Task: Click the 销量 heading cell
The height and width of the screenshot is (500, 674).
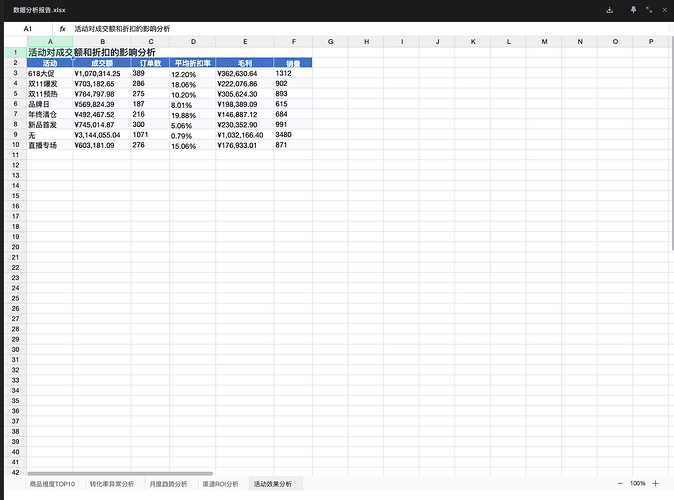Action: tap(293, 63)
